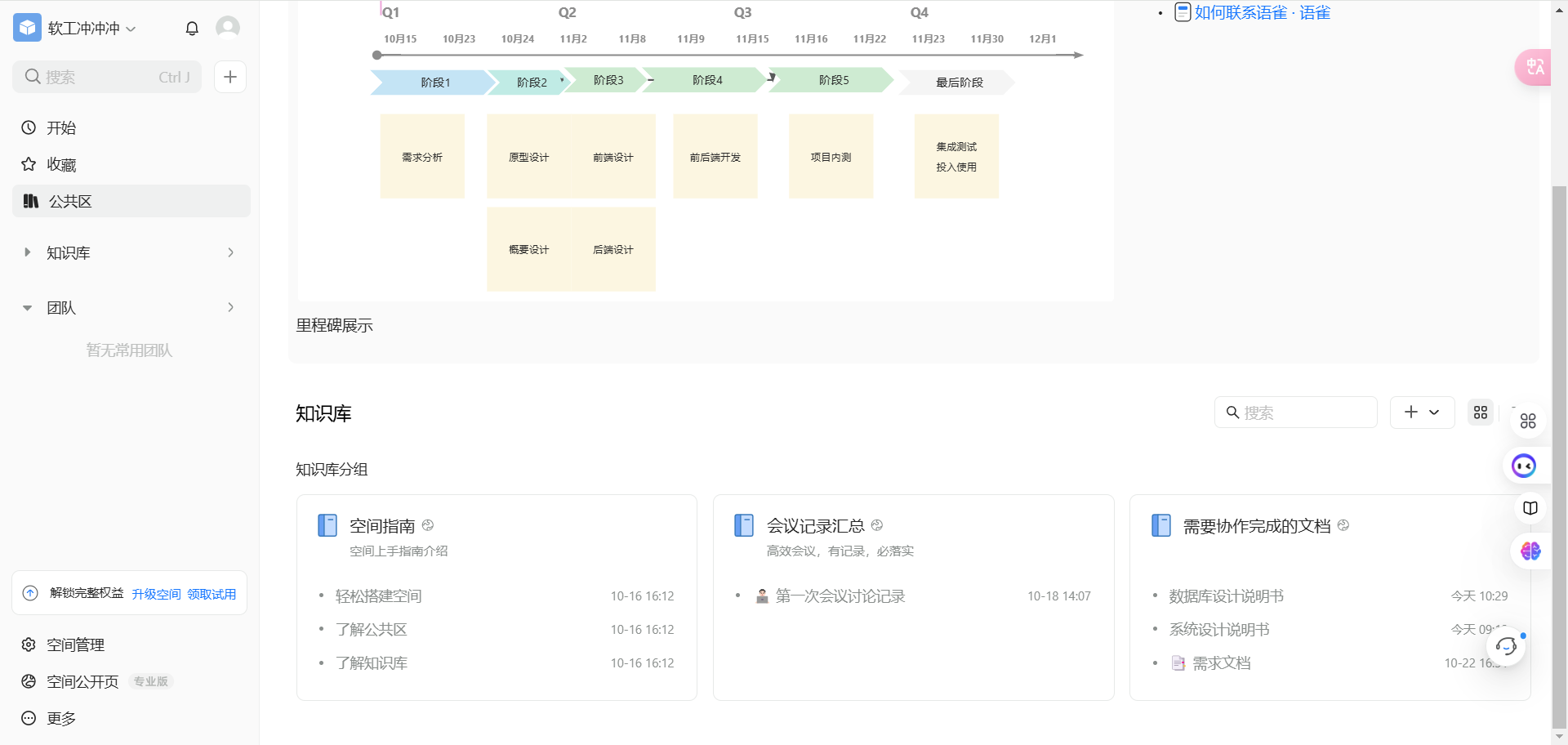The height and width of the screenshot is (745, 1568).
Task: Select 公共区 in the sidebar
Action: [131, 201]
